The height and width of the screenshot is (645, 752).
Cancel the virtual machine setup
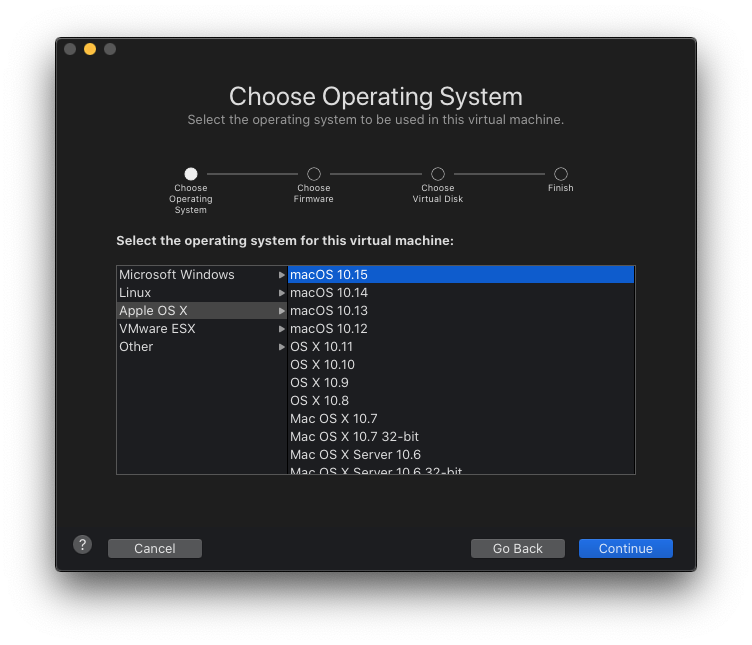(x=155, y=549)
